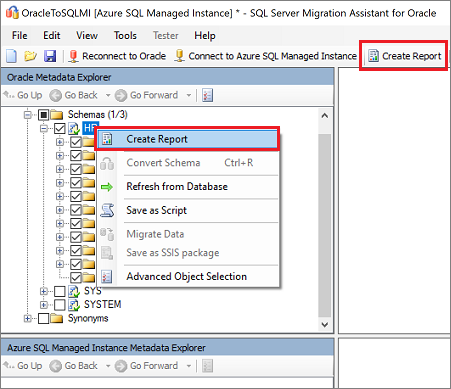Open the Tester menu

[x=166, y=35]
